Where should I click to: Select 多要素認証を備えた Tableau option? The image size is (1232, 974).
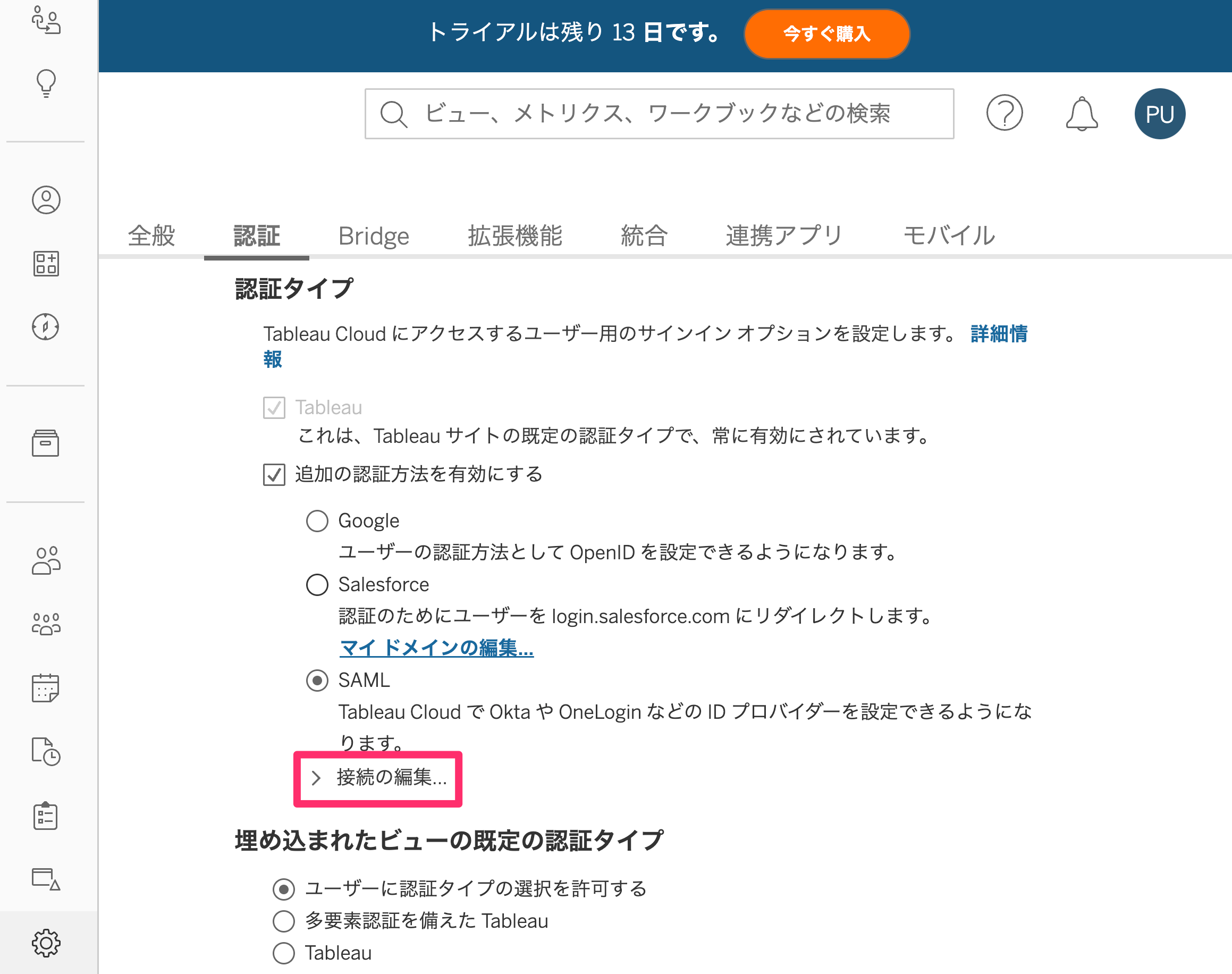coord(283,921)
